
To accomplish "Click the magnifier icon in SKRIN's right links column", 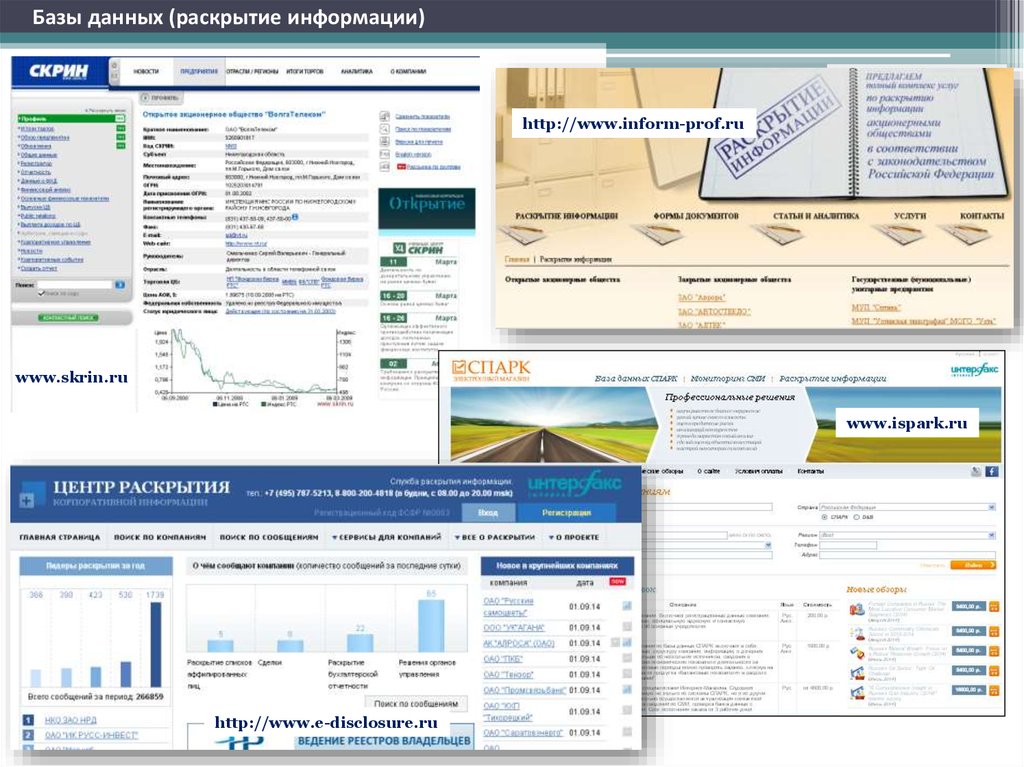I will click(x=385, y=129).
